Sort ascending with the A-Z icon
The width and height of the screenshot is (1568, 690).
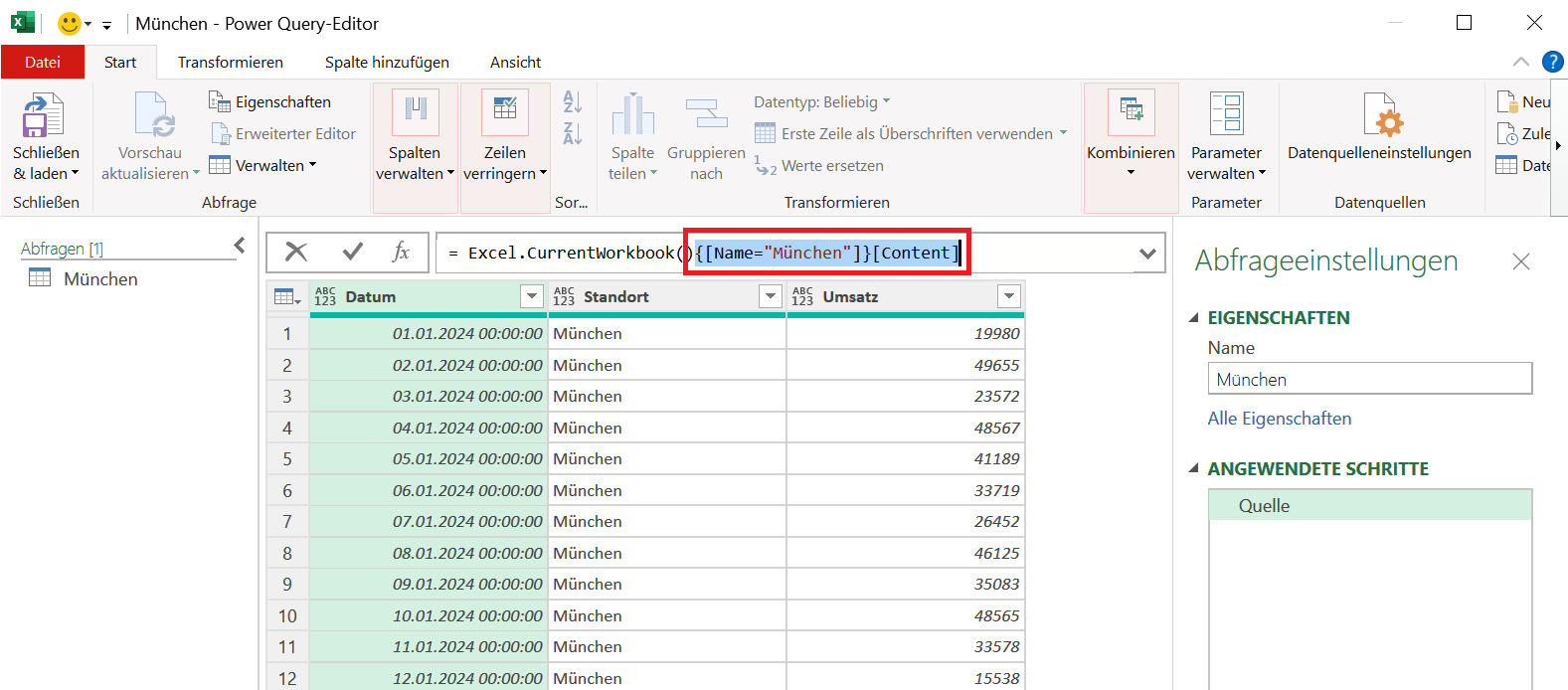pos(573,101)
